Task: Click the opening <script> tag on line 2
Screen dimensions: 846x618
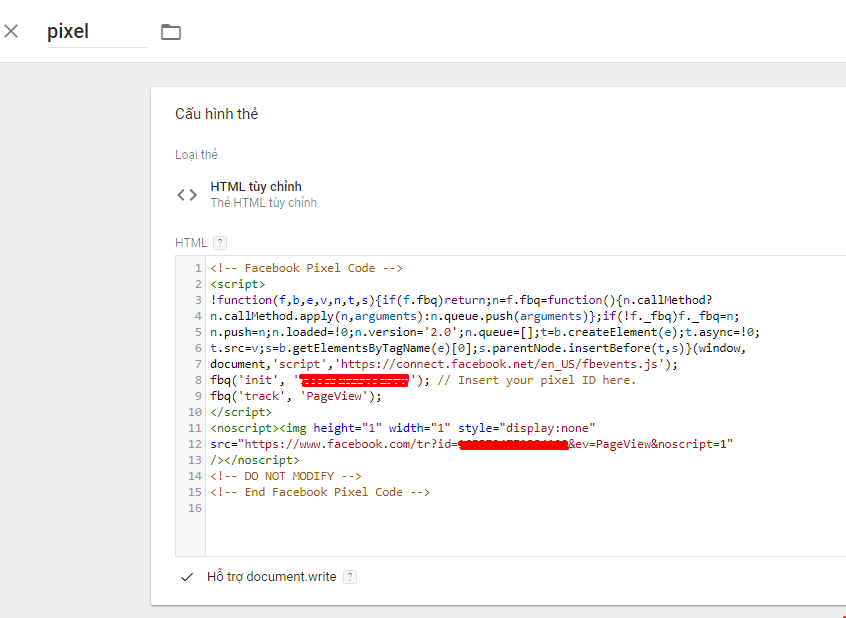Action: click(238, 284)
